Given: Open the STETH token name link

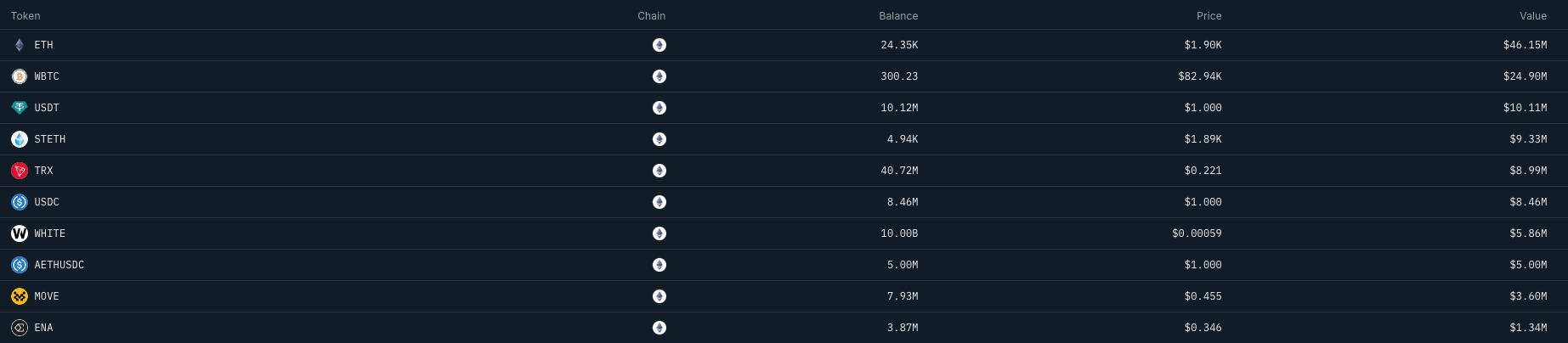Looking at the screenshot, I should 50,139.
